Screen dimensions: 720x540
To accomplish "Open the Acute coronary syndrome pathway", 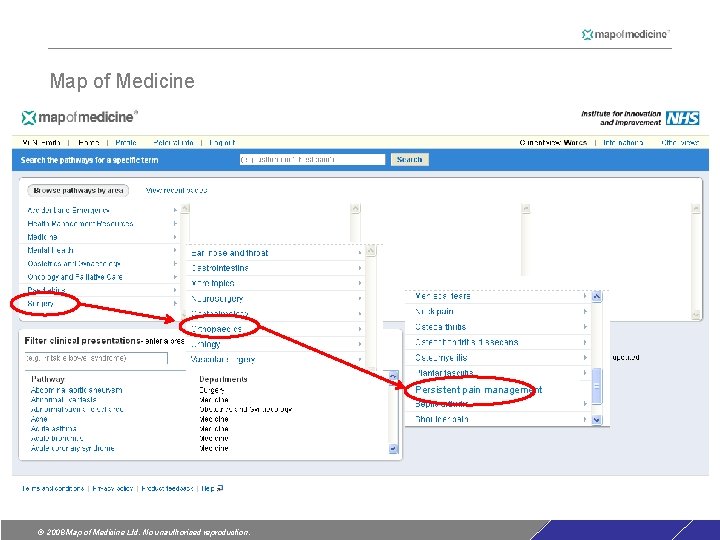I will click(x=73, y=448).
